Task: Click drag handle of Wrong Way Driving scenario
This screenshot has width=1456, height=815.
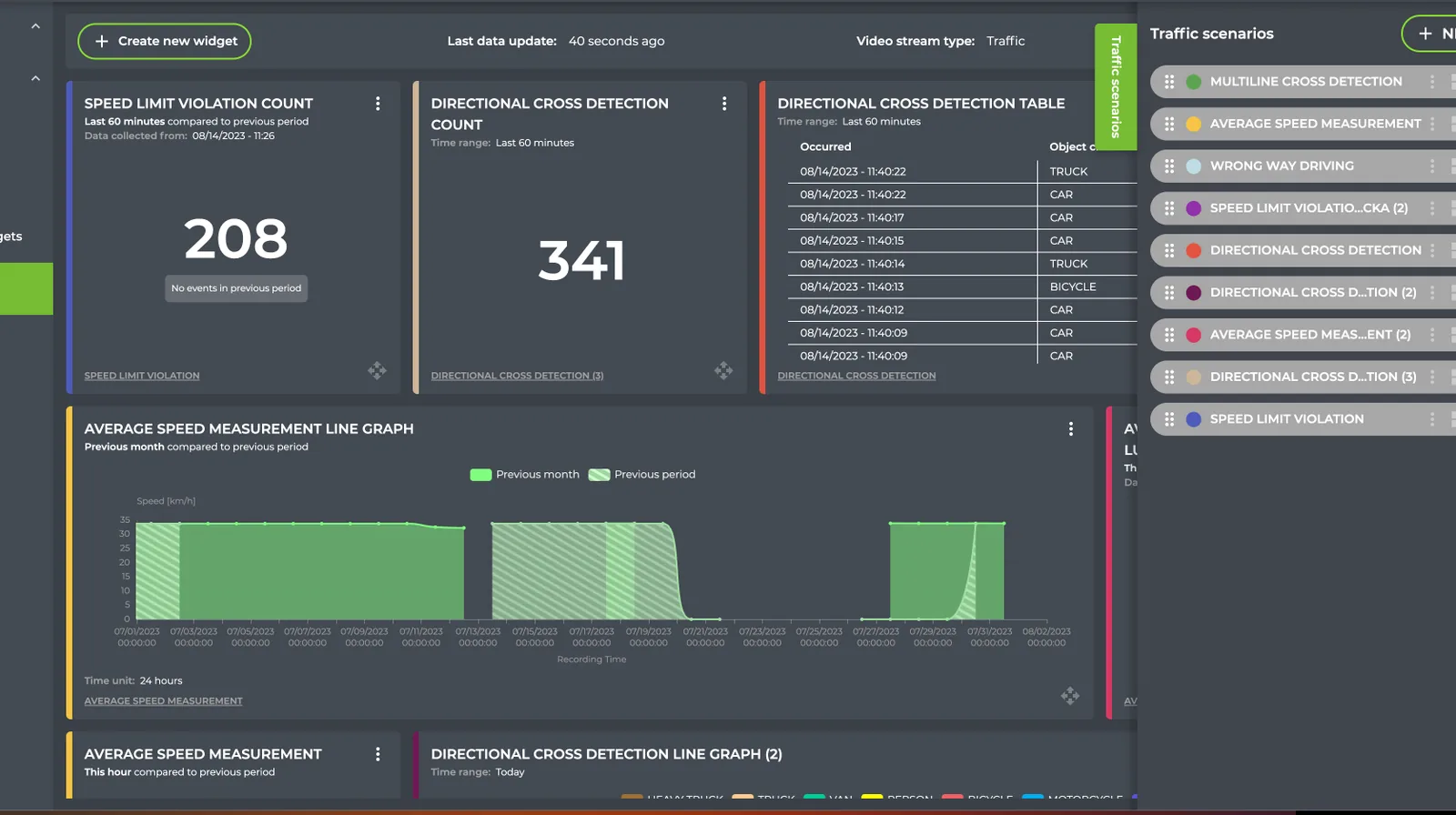Action: (x=1169, y=166)
